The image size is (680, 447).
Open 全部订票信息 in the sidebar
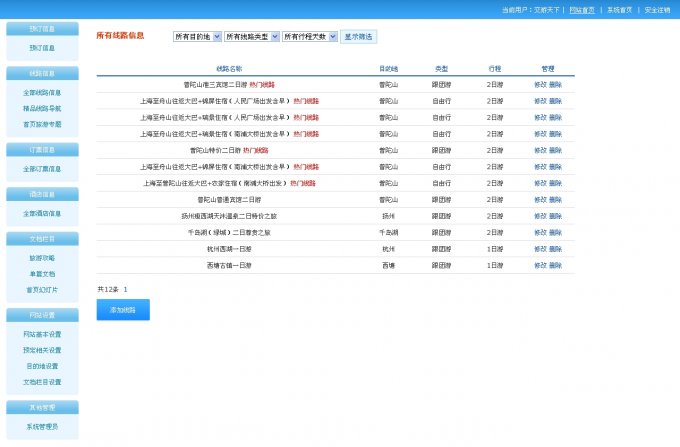point(42,169)
